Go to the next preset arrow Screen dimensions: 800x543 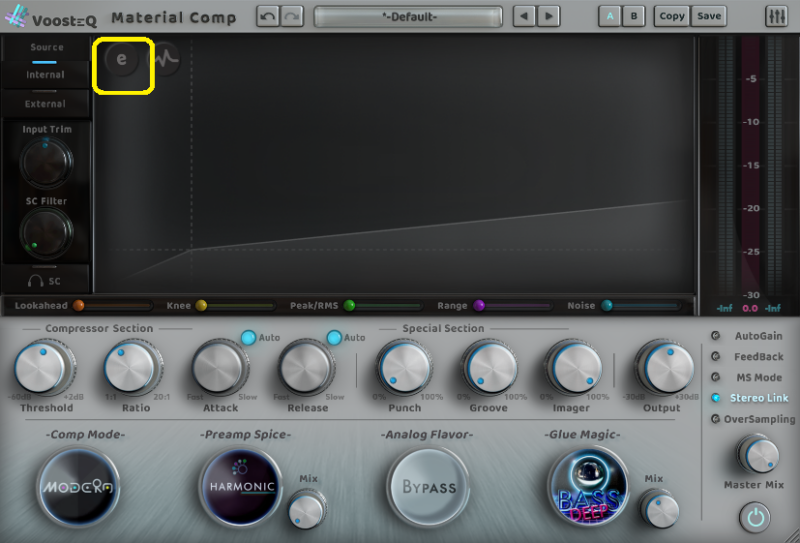[549, 16]
